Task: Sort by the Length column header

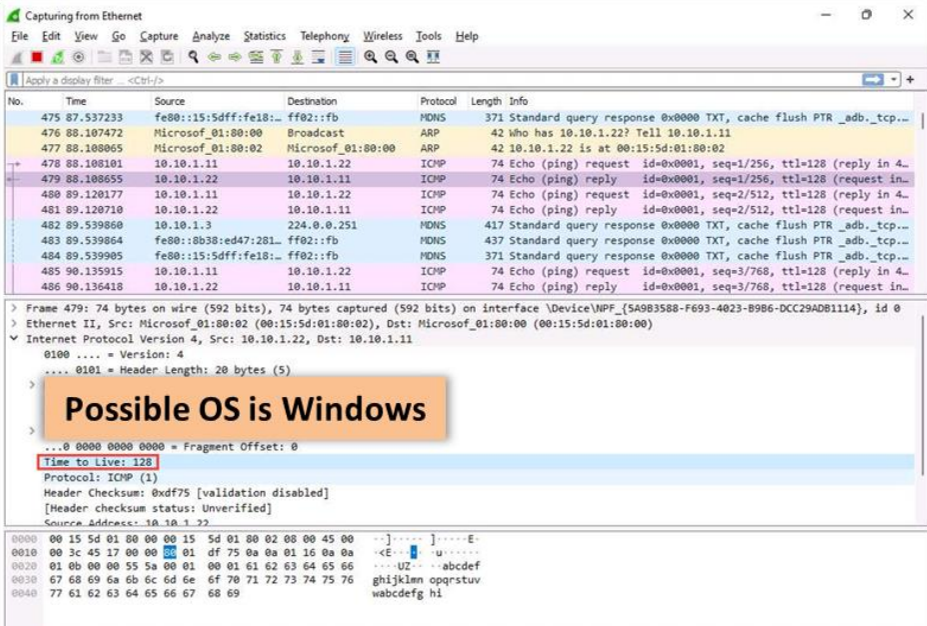Action: (x=487, y=101)
